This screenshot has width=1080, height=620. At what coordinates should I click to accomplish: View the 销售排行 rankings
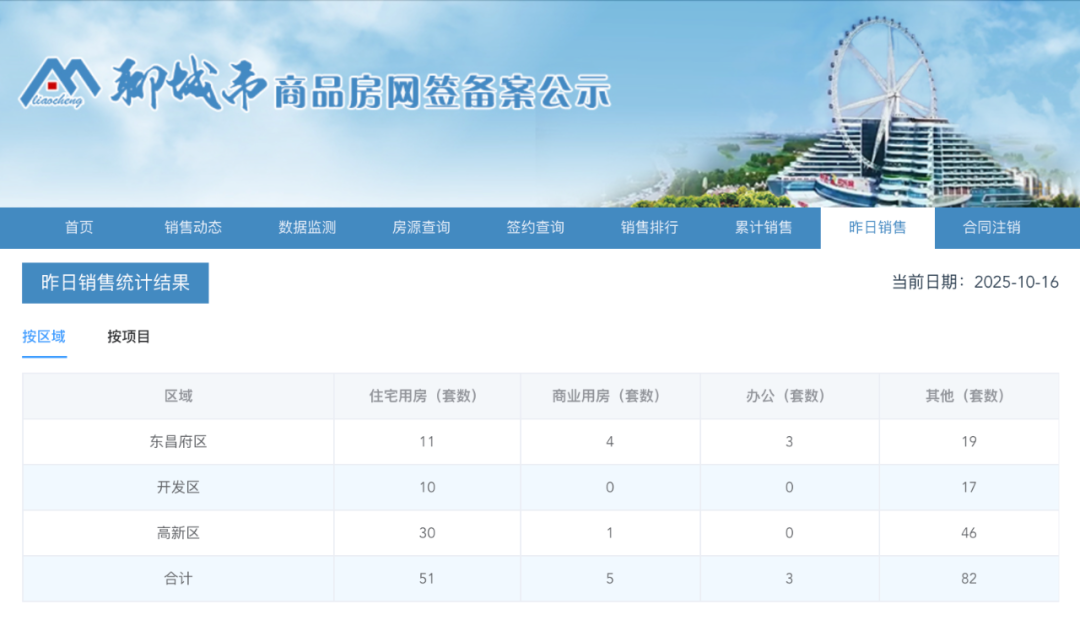pos(648,227)
